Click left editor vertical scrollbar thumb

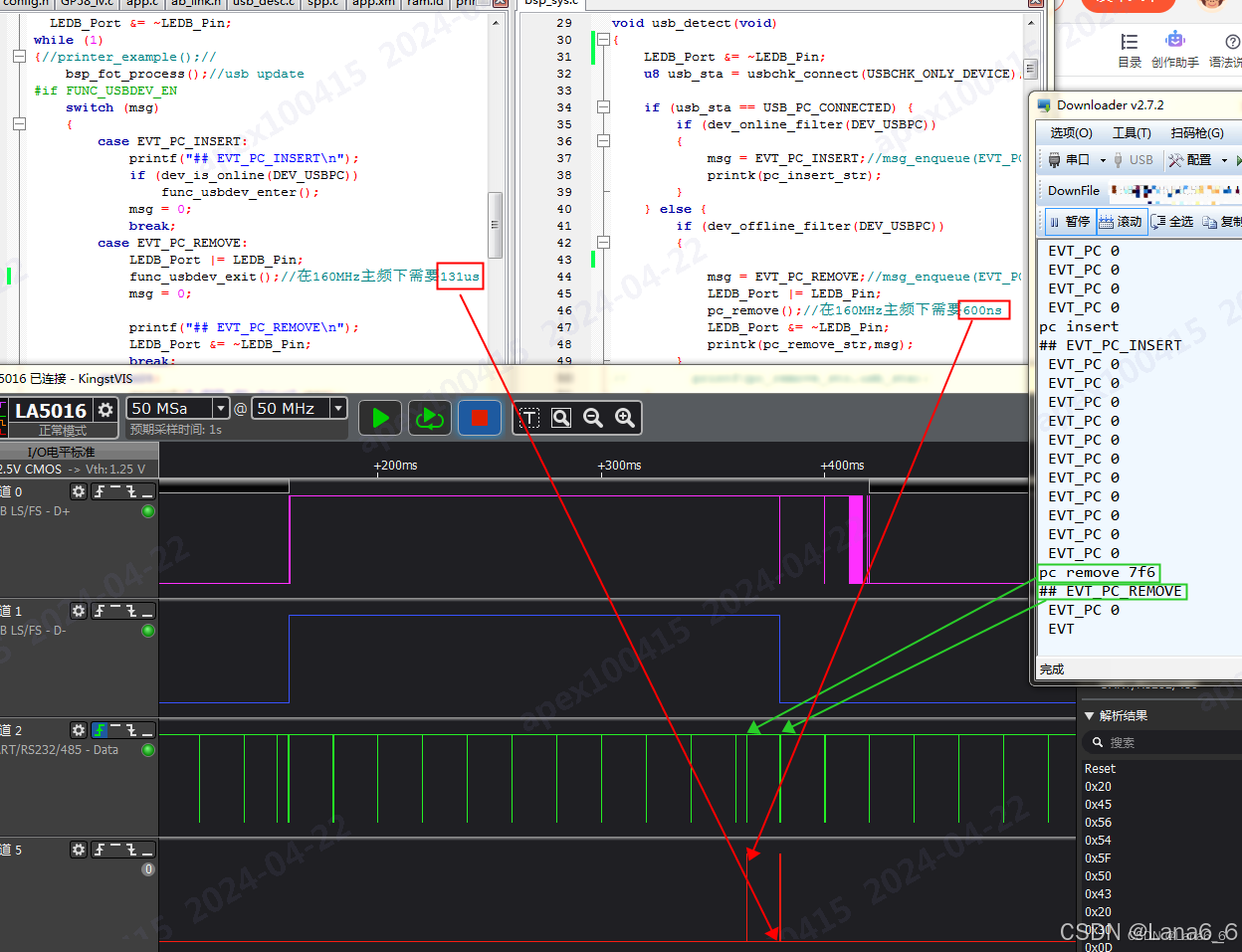click(x=495, y=225)
